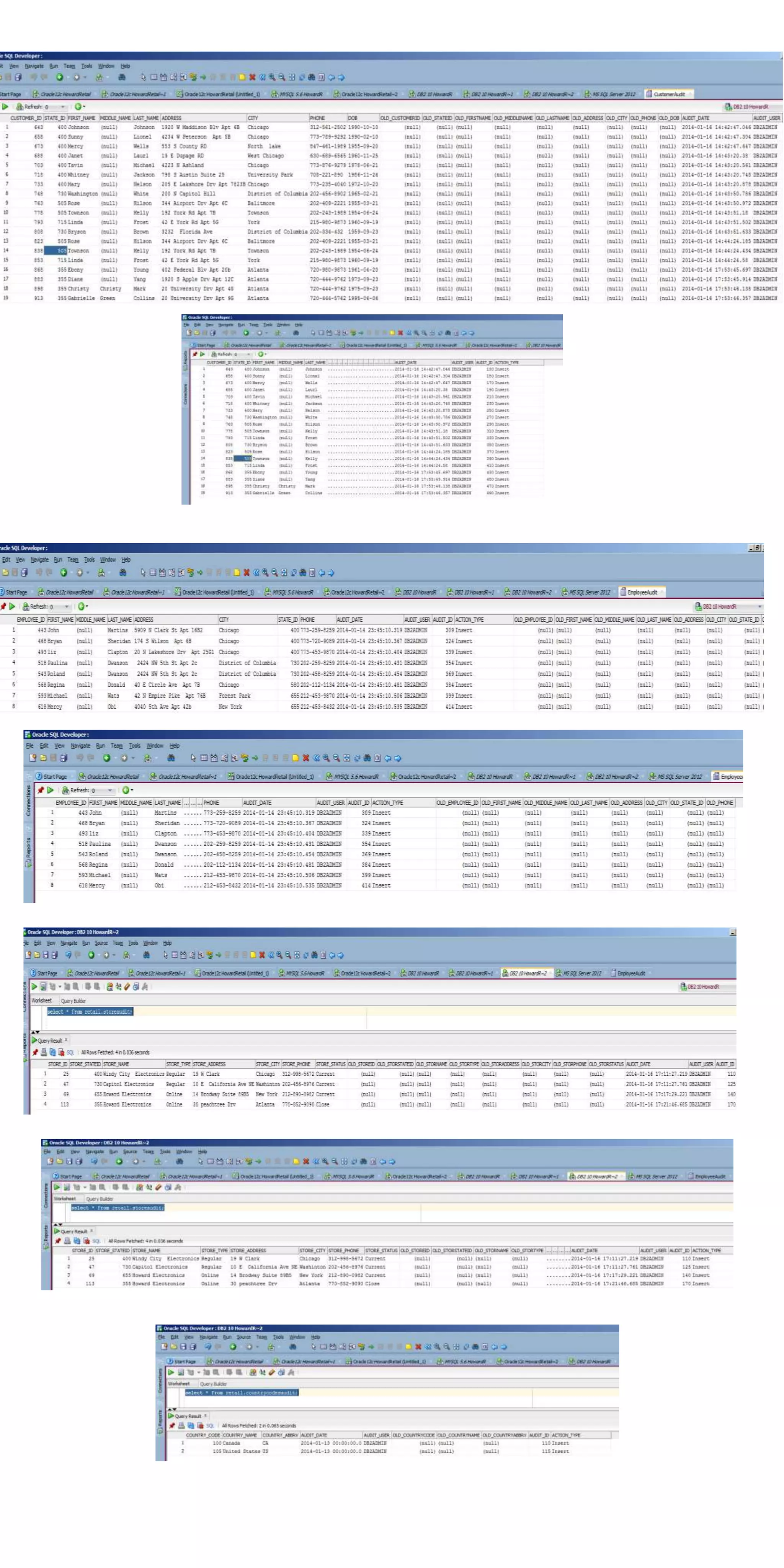Screen dimensions: 784x1568
Task: Click green run arrow in EmployeeAudit window with Connections sidebar
Action: click(x=51, y=790)
